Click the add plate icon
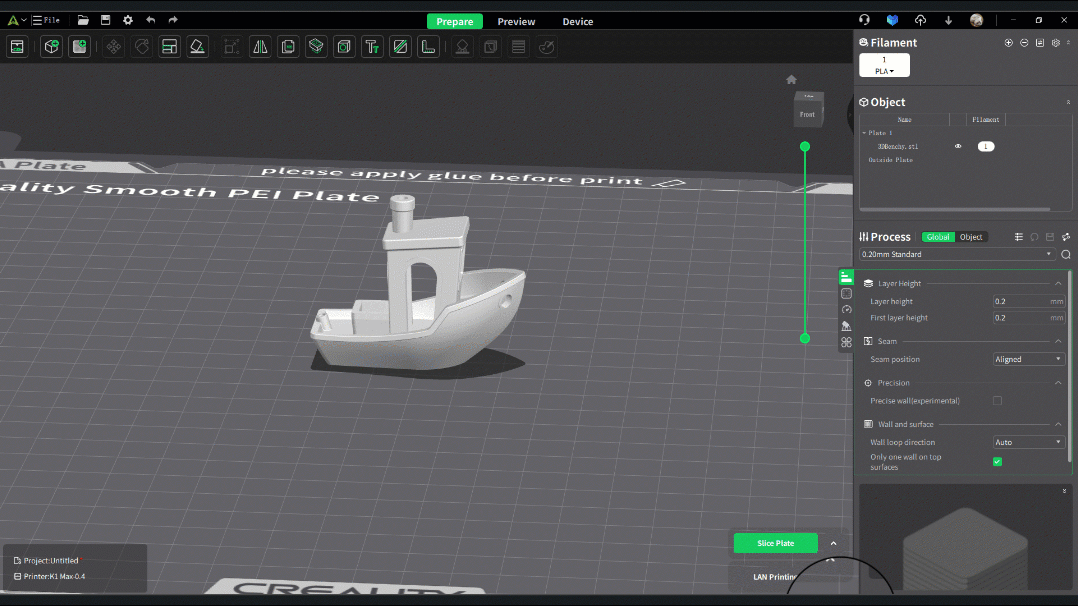Image resolution: width=1078 pixels, height=606 pixels. click(x=80, y=47)
